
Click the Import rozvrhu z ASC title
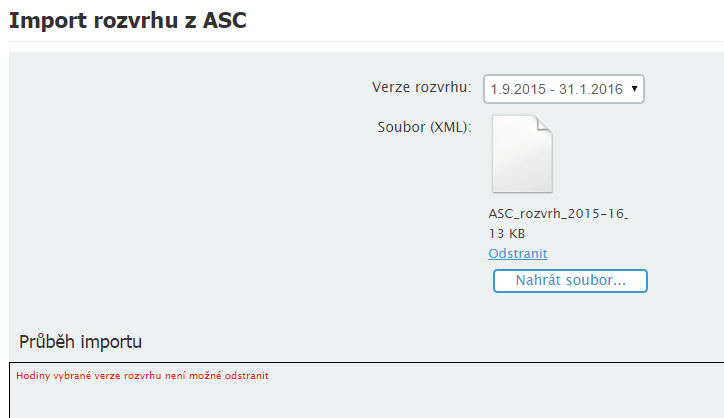pyautogui.click(x=128, y=20)
